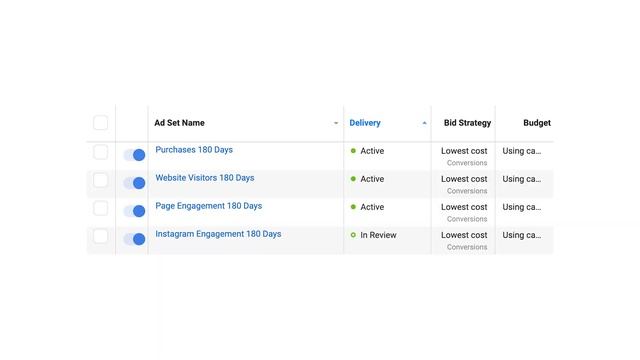Open the Purchases 180 Days ad set
The image size is (640, 360).
point(194,150)
